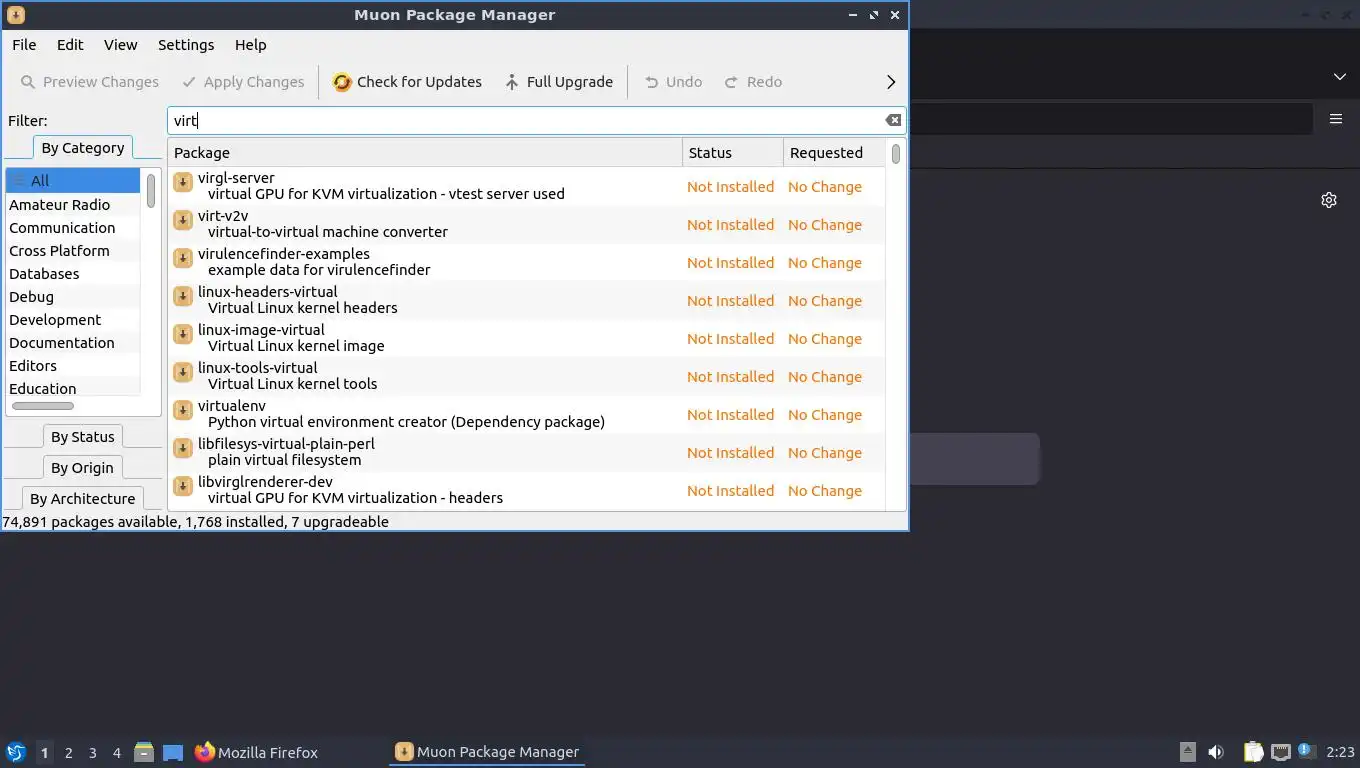This screenshot has height=768, width=1360.
Task: Select the All category
Action: pos(73,181)
